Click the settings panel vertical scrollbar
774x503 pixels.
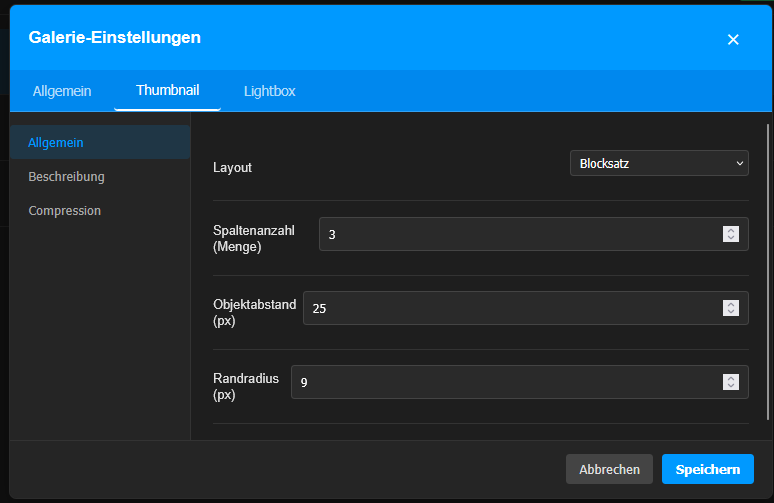pos(768,271)
